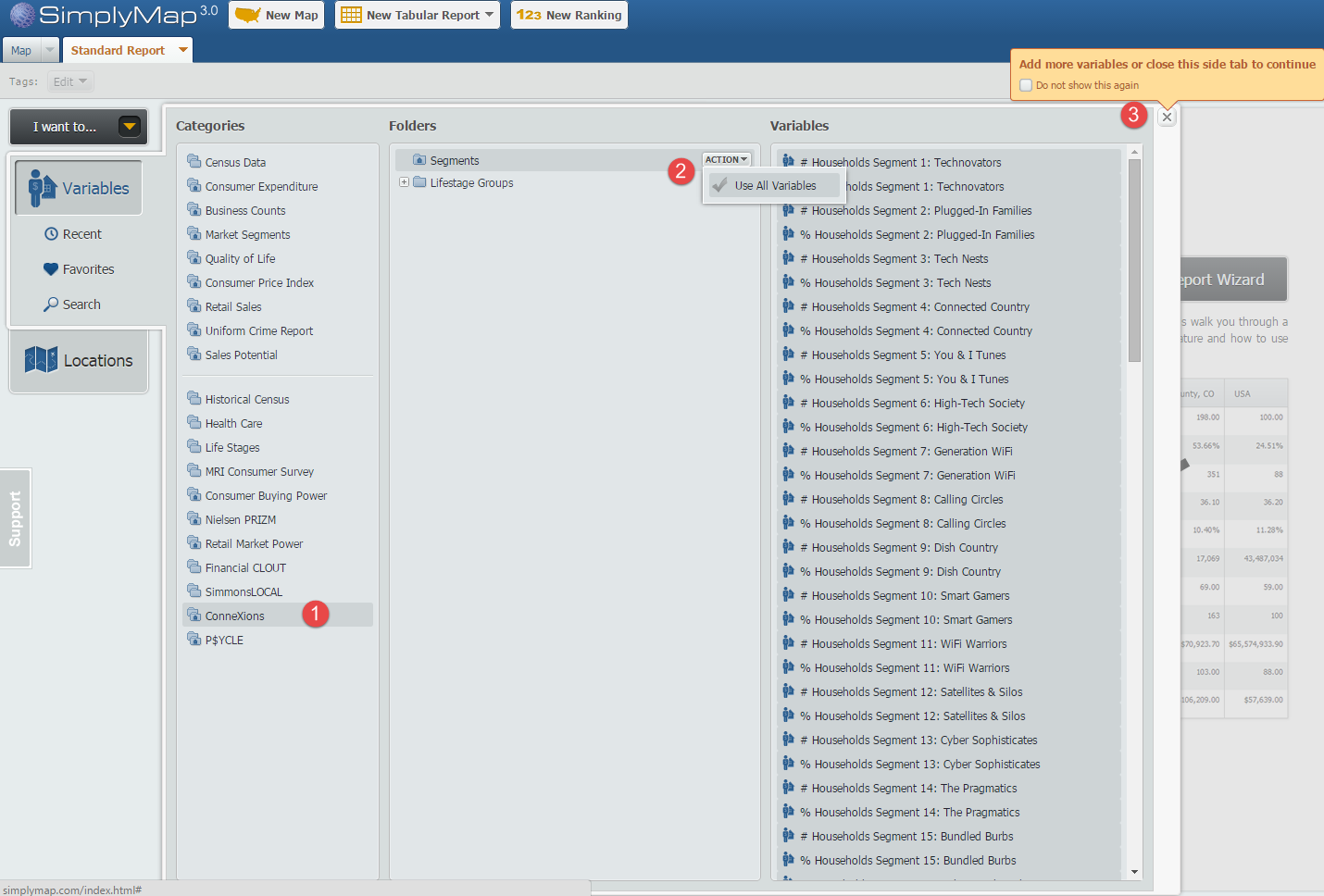This screenshot has width=1324, height=896.
Task: Select # Households Segment 13: Cyber Sophisticates
Action: pyautogui.click(x=949, y=740)
